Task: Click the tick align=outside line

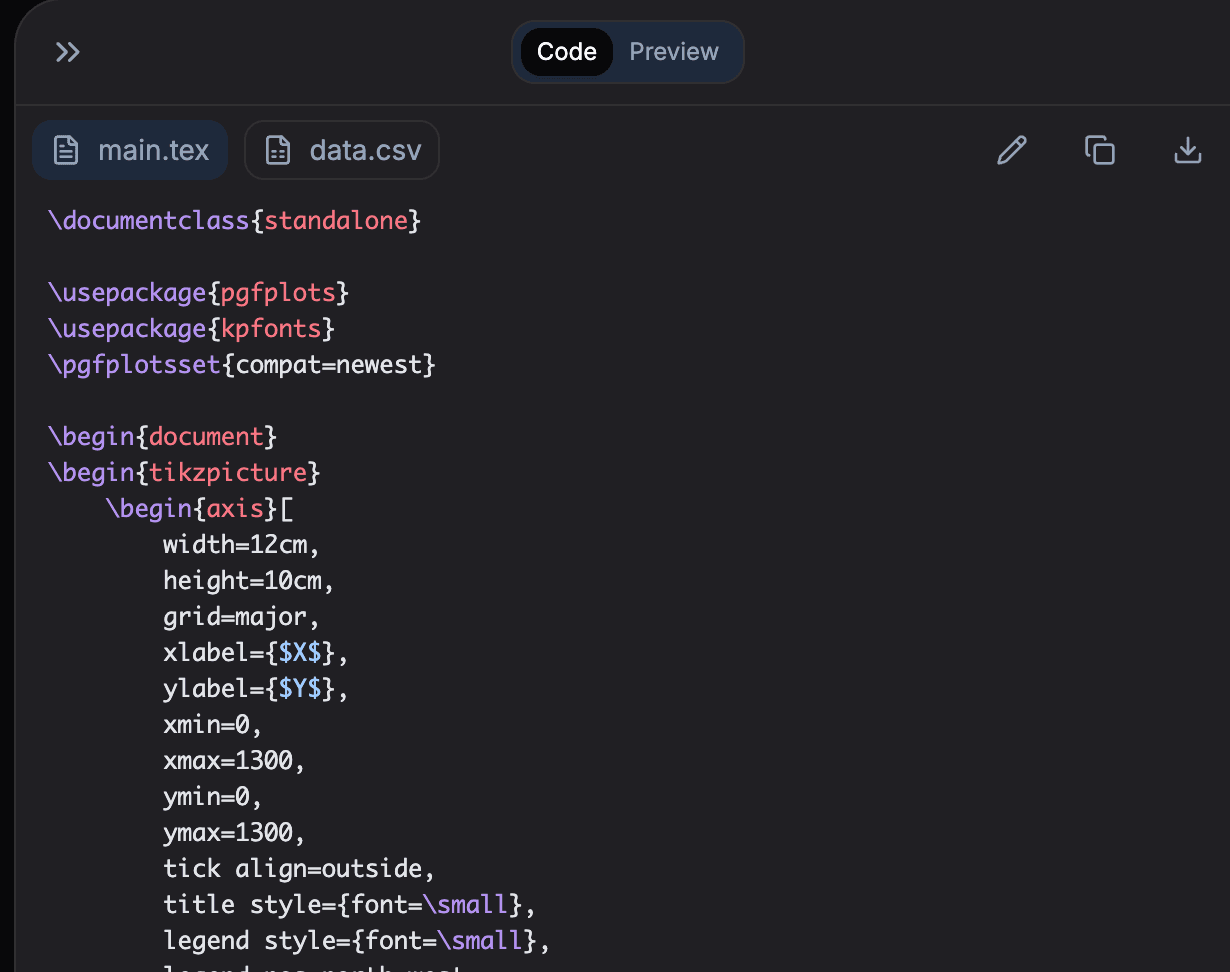Action: click(299, 868)
